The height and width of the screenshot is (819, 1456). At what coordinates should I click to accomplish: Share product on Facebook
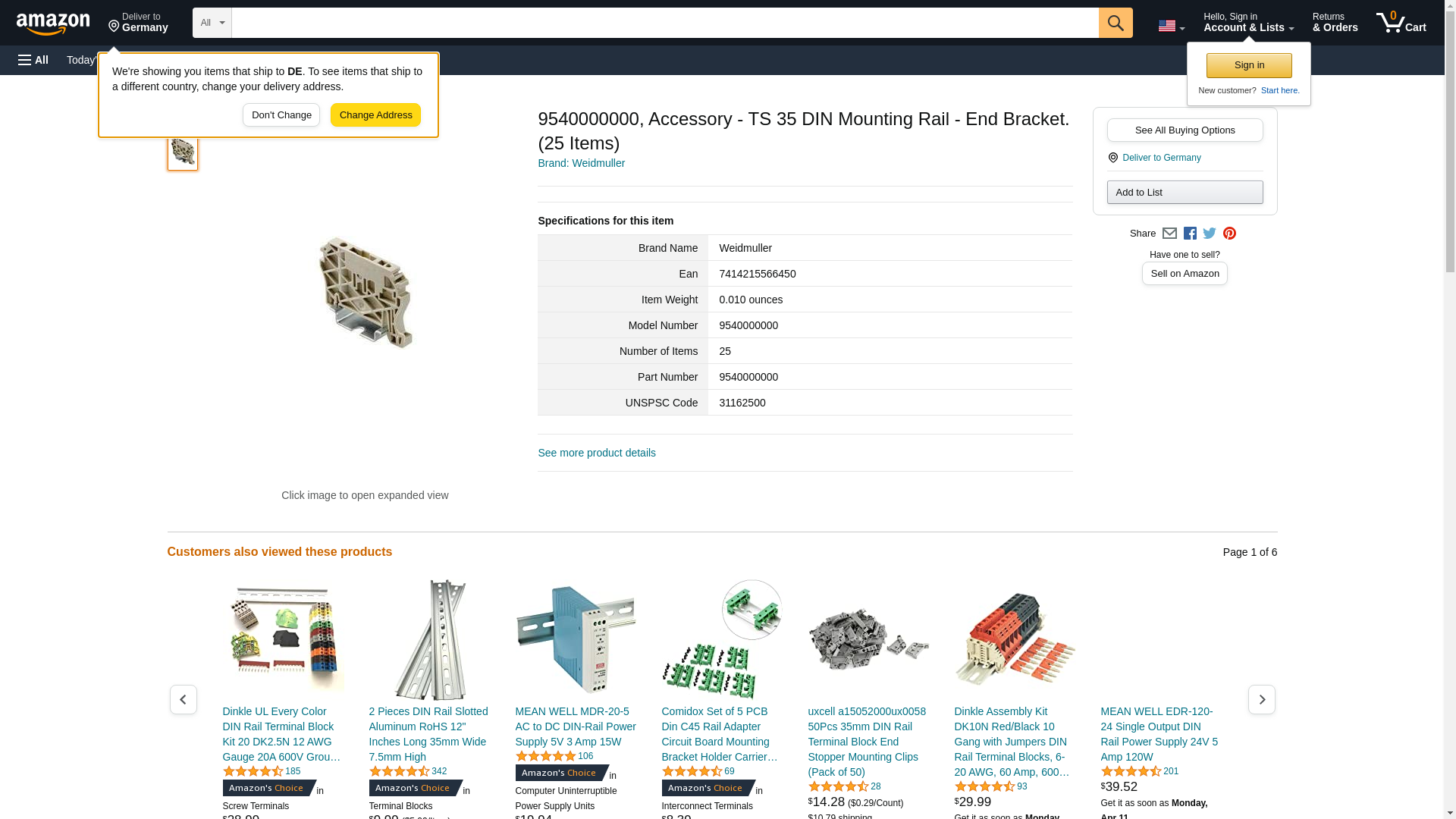pos(1190,234)
